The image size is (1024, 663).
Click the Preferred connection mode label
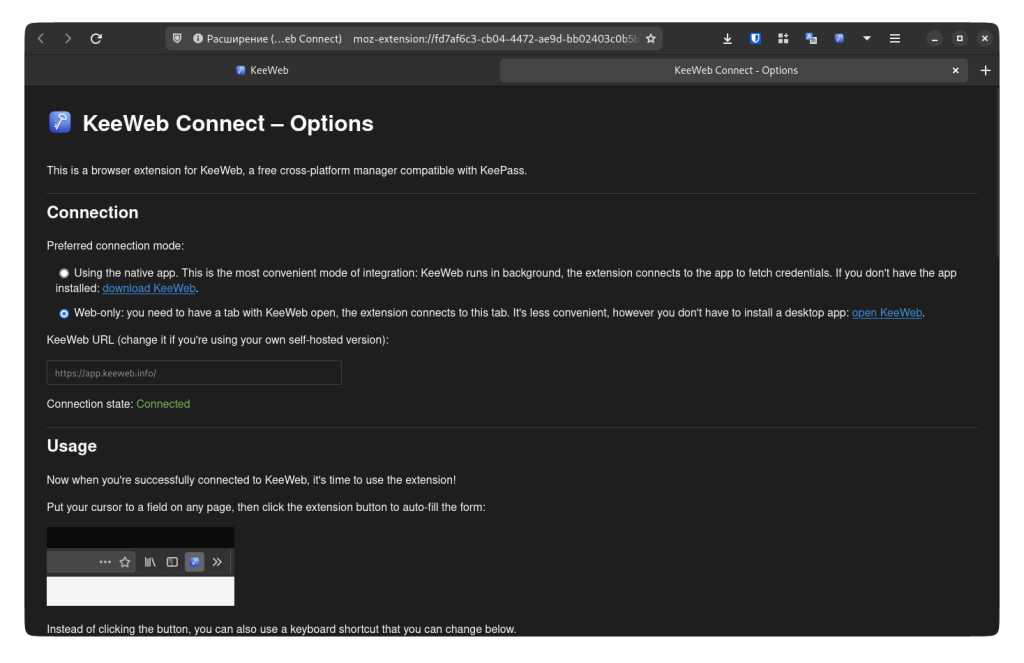116,246
